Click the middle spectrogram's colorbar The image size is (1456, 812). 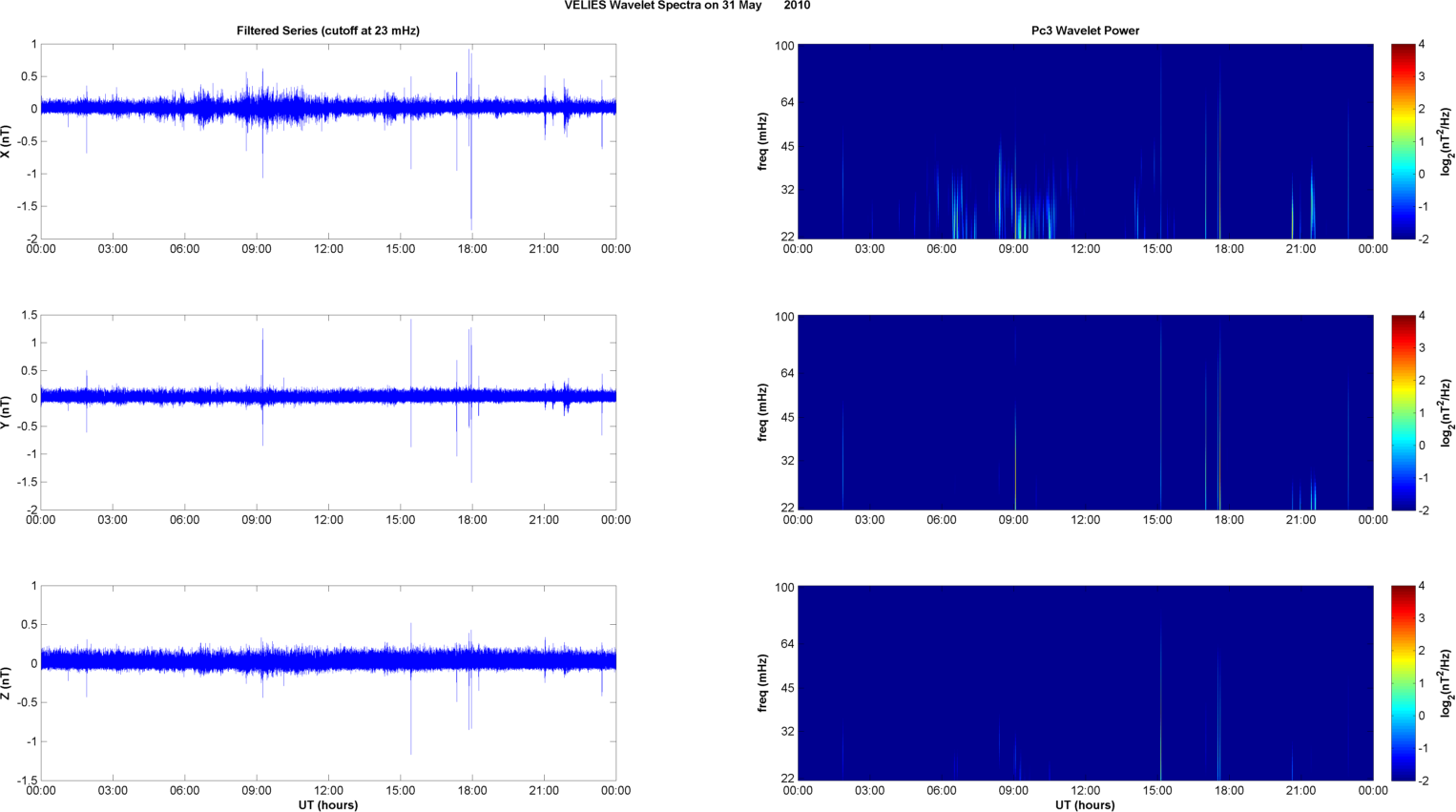point(1403,412)
